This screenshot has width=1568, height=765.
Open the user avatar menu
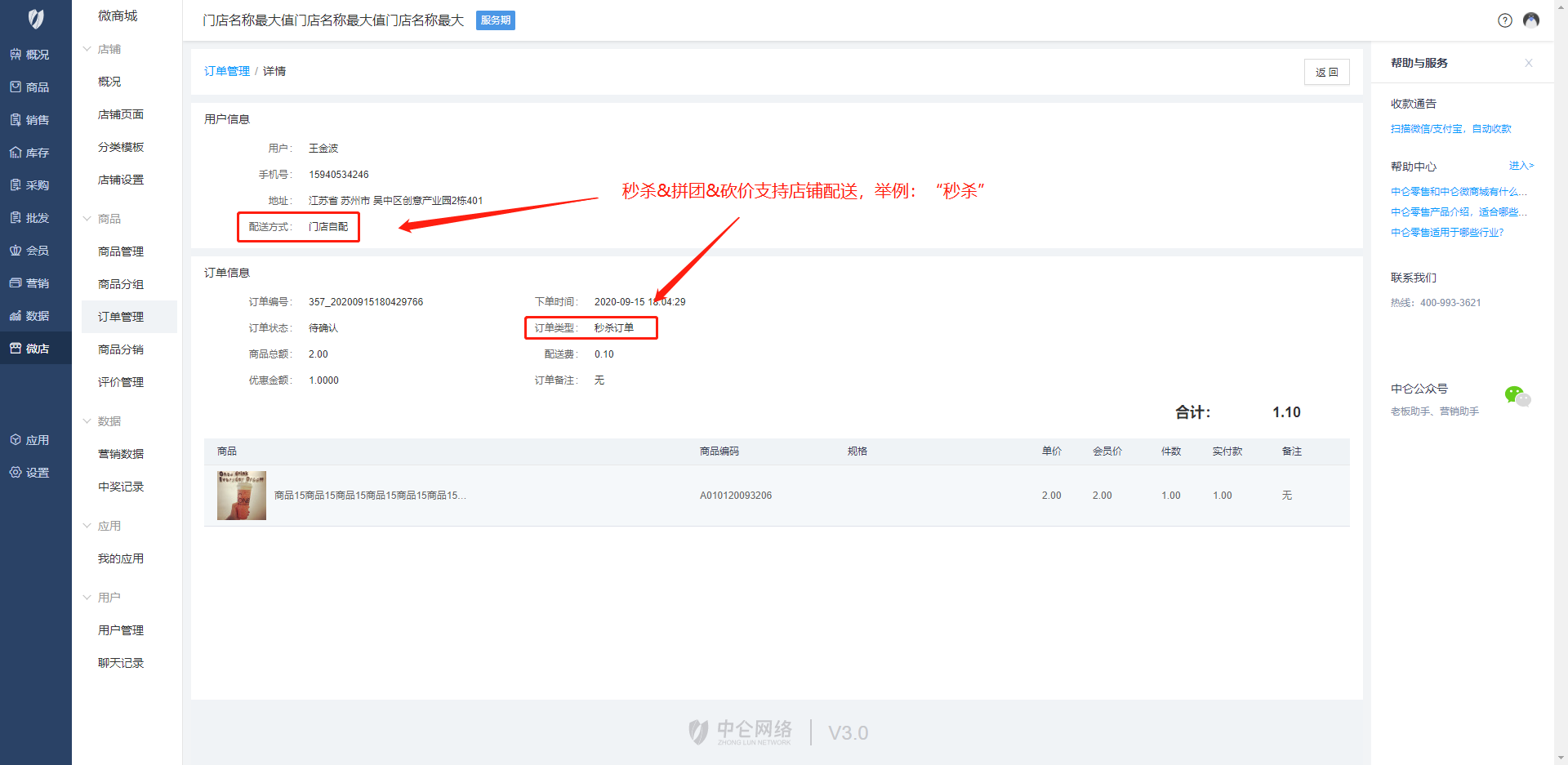click(x=1531, y=20)
